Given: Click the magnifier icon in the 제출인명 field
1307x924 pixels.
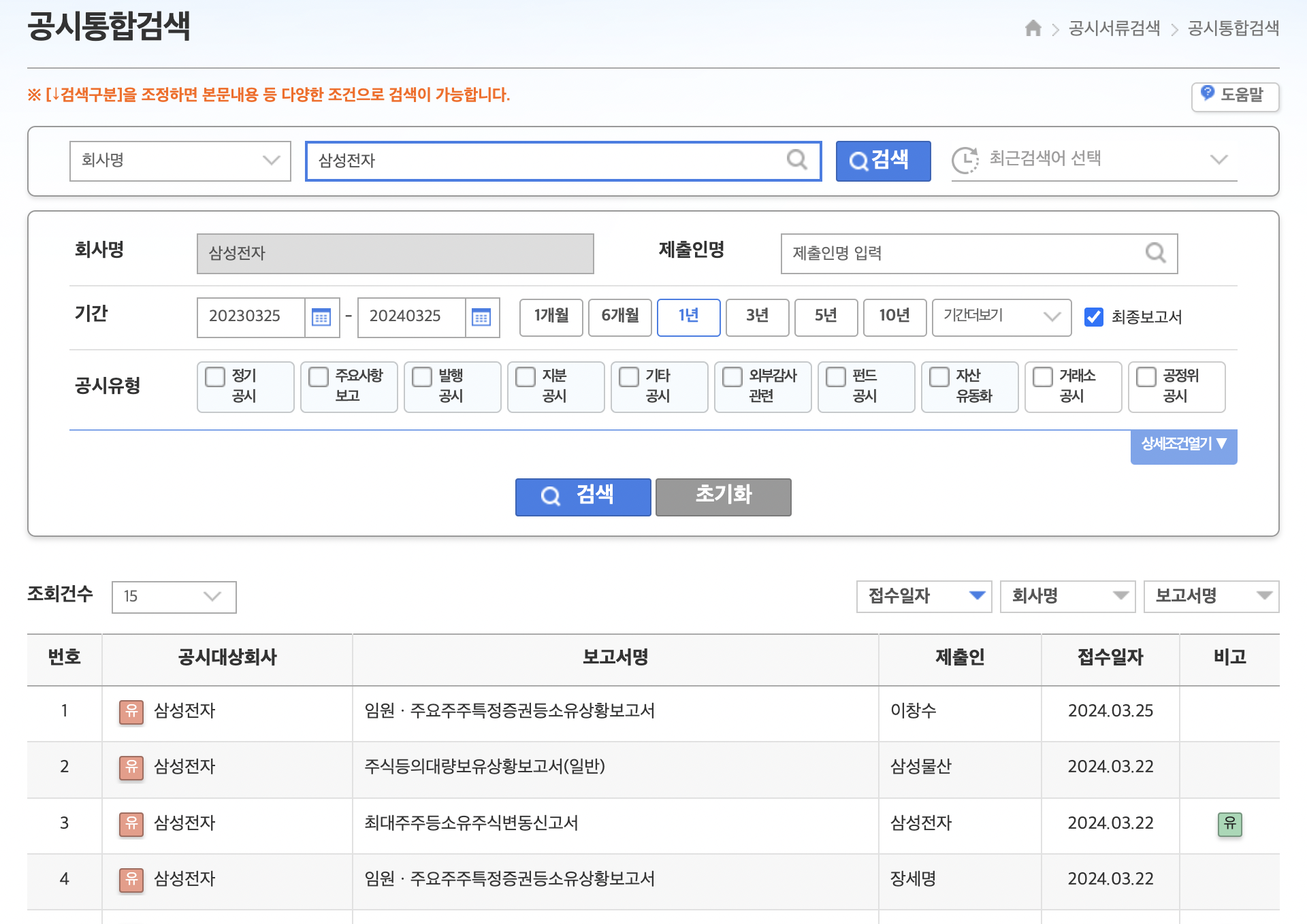Looking at the screenshot, I should click(1155, 253).
